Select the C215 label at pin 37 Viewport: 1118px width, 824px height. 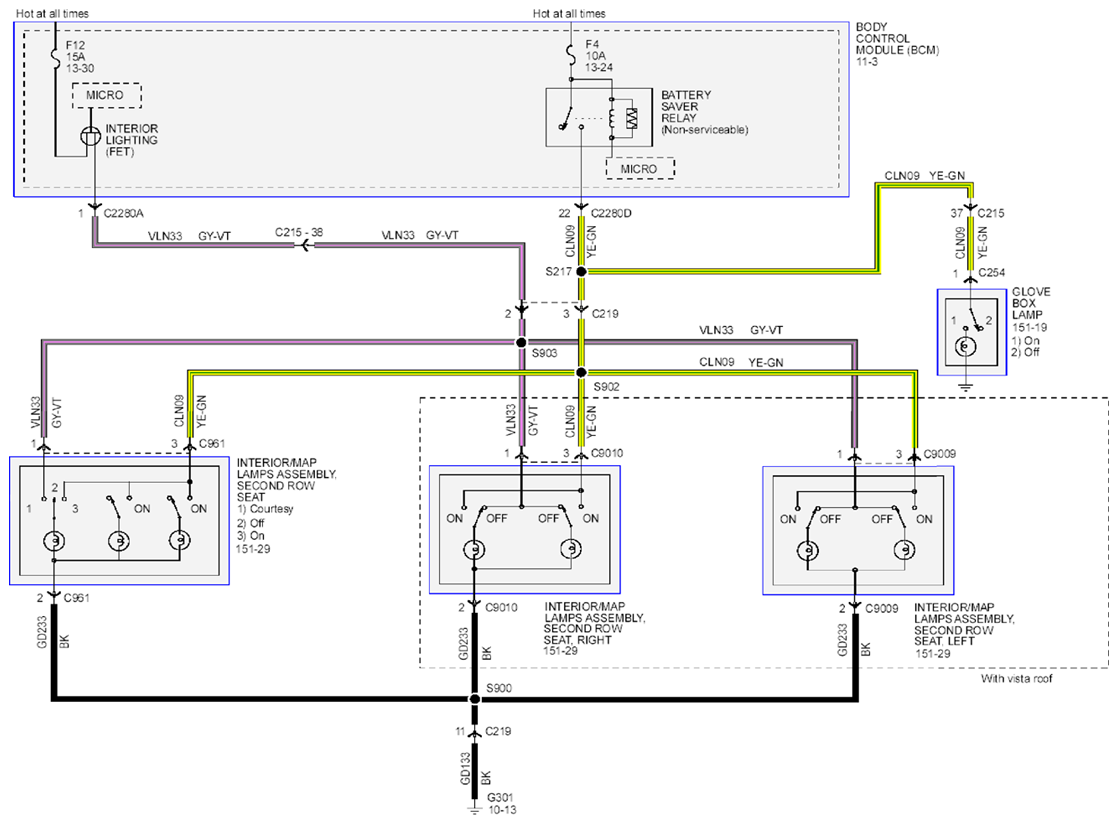click(x=990, y=213)
